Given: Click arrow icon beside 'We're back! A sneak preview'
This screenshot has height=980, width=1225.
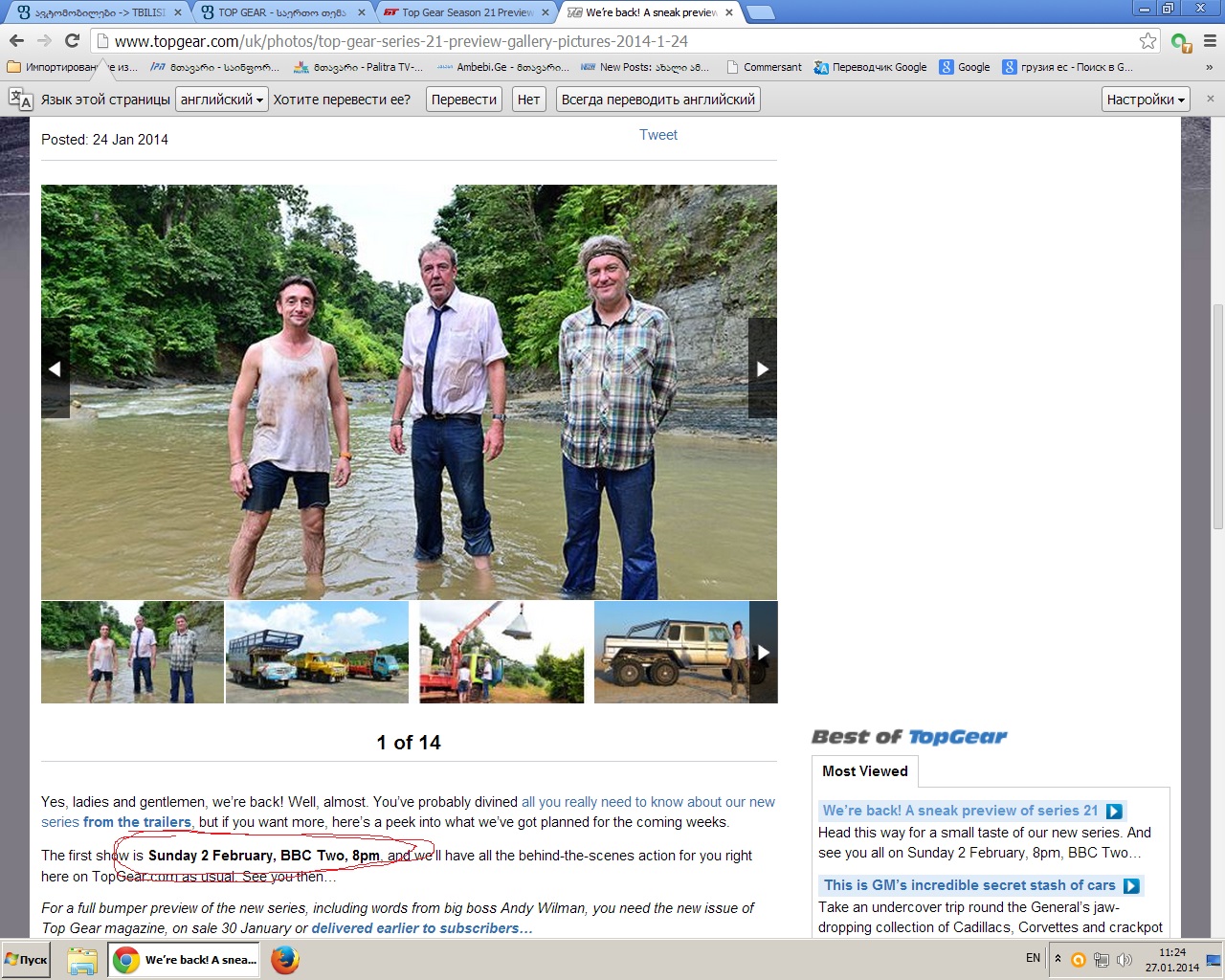Looking at the screenshot, I should (1114, 812).
